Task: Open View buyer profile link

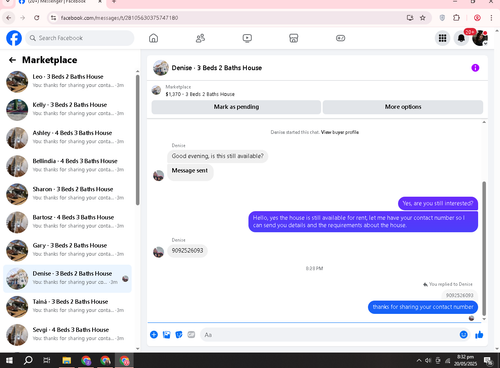Action: [x=340, y=132]
